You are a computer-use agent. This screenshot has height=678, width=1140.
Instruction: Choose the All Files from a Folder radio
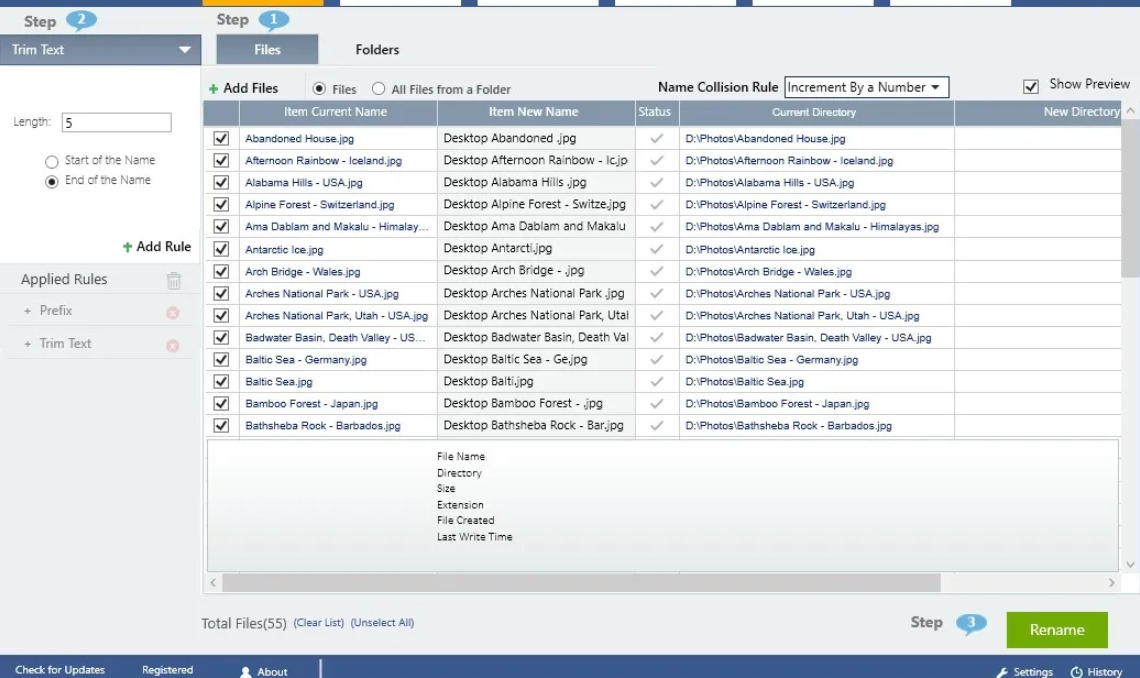[378, 89]
